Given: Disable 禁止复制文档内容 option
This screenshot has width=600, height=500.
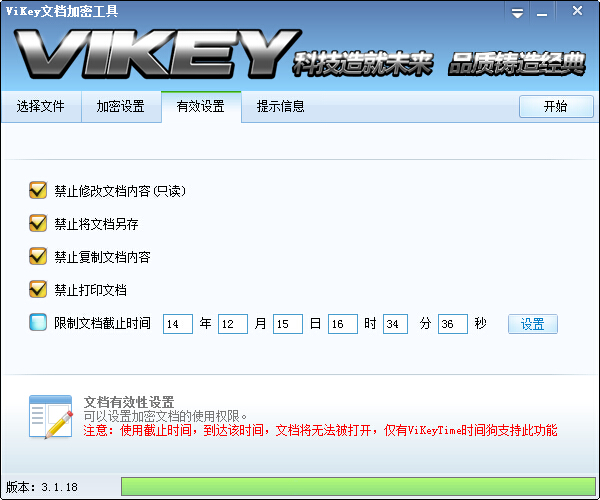Looking at the screenshot, I should pyautogui.click(x=38, y=257).
